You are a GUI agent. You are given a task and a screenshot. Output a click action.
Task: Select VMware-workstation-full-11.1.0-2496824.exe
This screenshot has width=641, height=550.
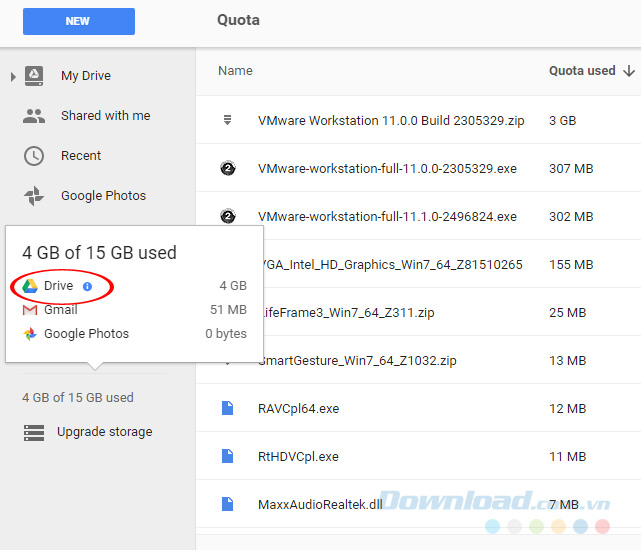(387, 216)
